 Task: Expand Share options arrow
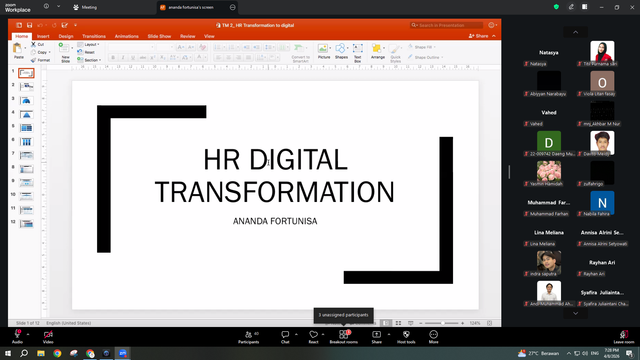coord(389,334)
